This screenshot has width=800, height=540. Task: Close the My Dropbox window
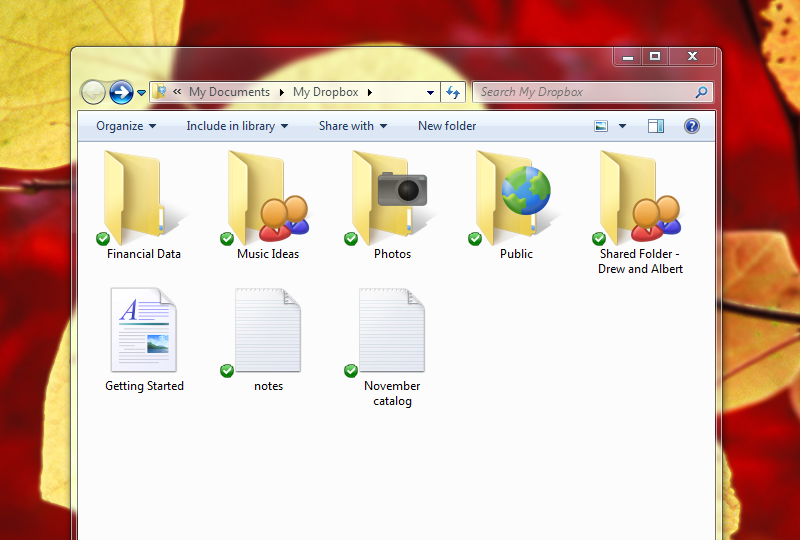click(x=692, y=56)
